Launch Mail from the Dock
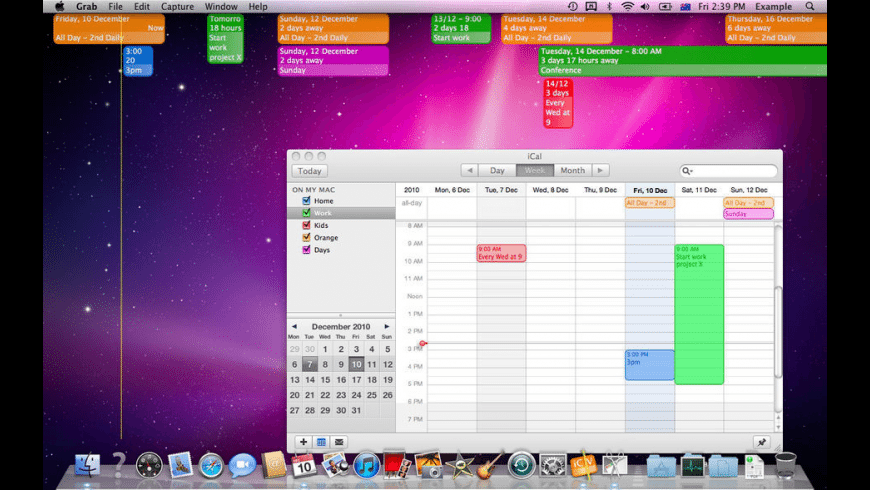Viewport: 870px width, 490px height. (x=180, y=465)
